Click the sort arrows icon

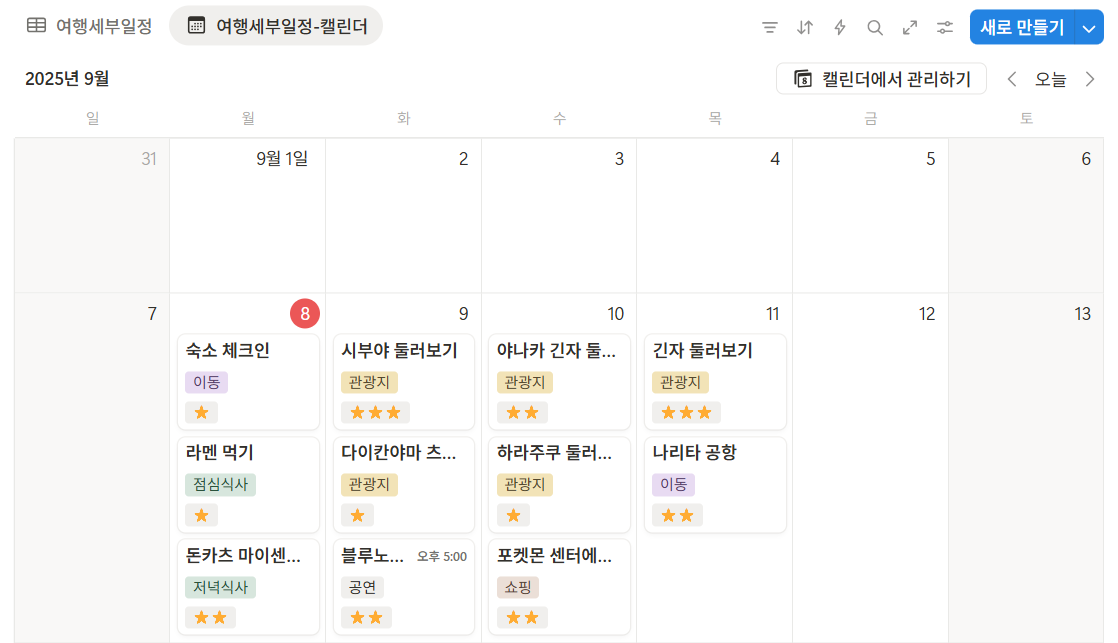coord(805,27)
